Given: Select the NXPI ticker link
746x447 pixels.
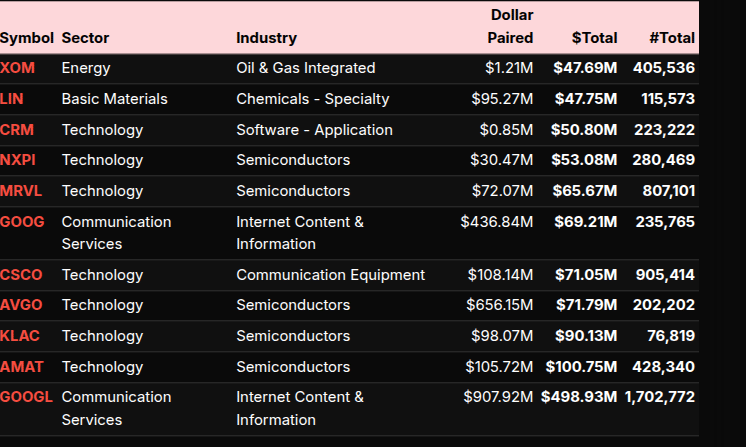Looking at the screenshot, I should point(17,160).
